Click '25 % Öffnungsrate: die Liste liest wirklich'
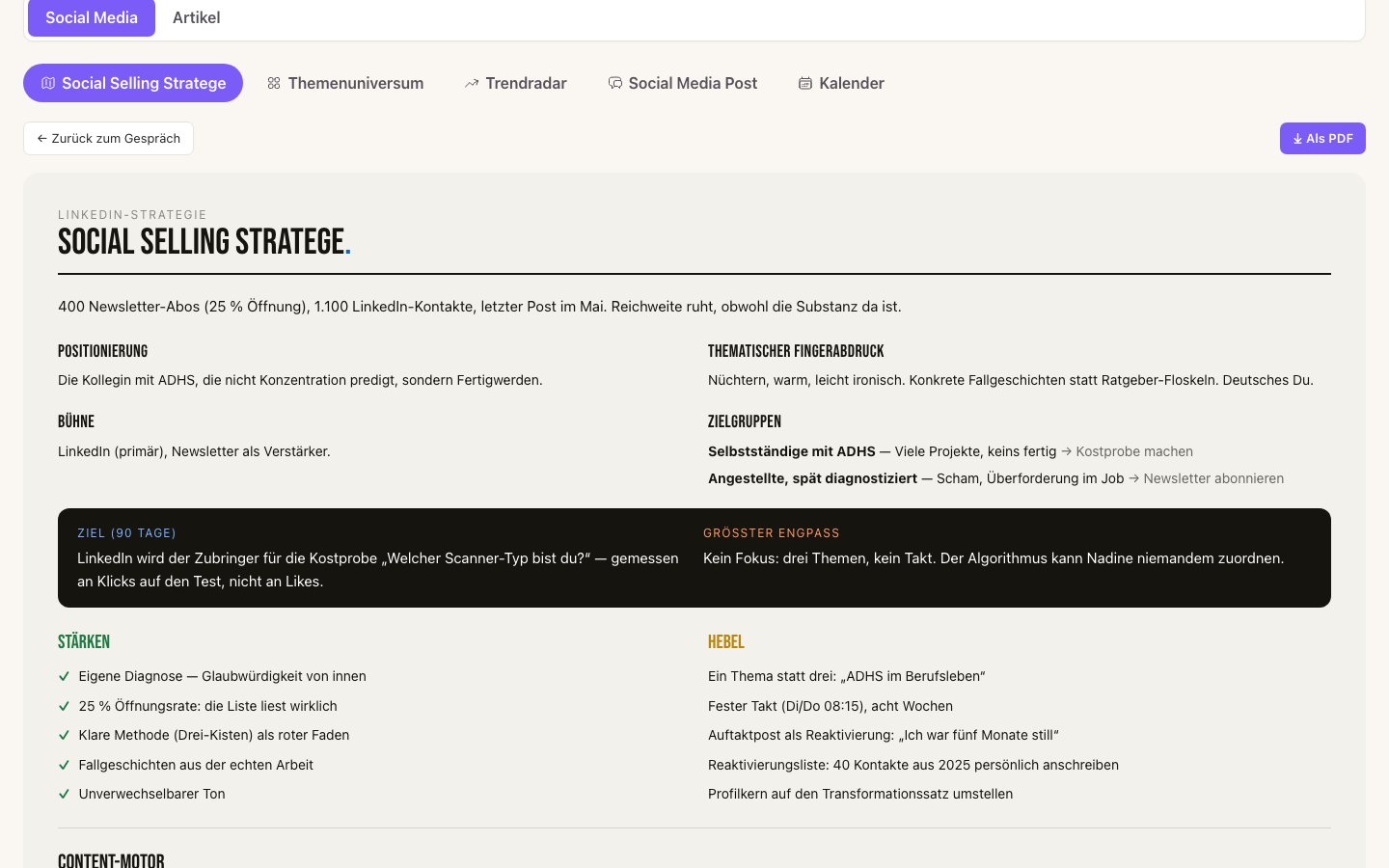 coord(208,706)
